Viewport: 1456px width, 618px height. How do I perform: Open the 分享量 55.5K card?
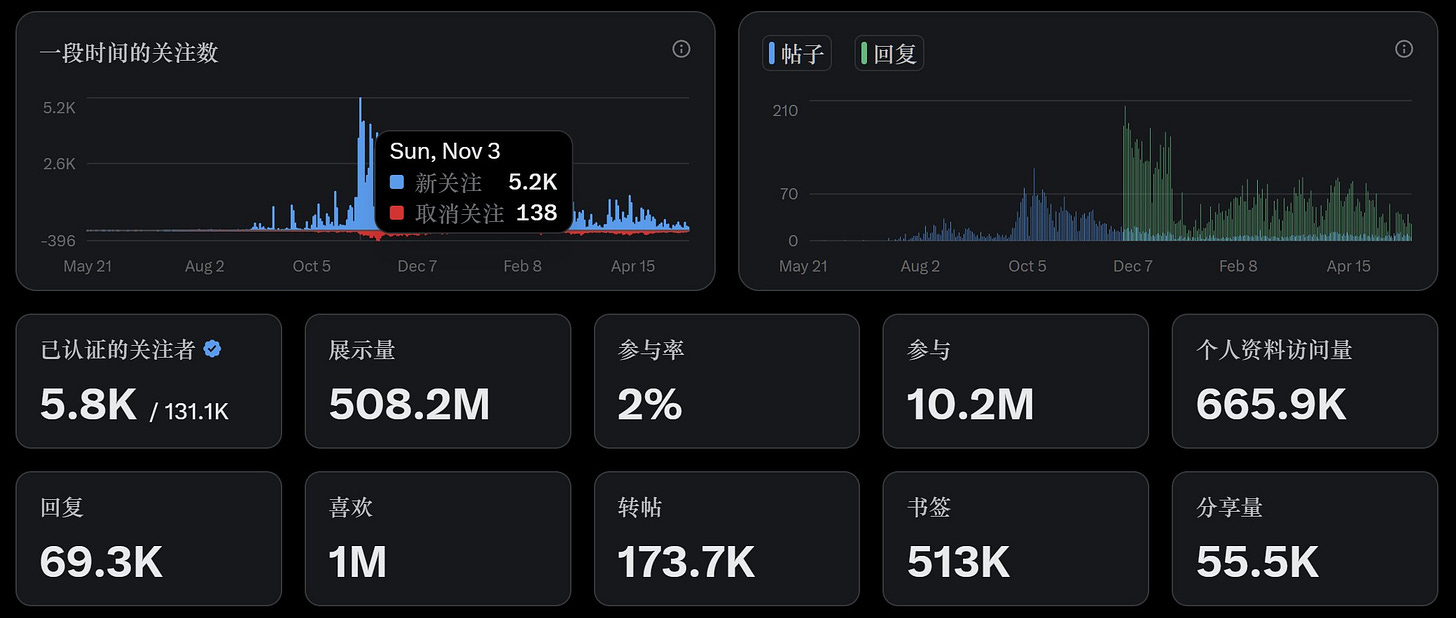(x=1305, y=538)
